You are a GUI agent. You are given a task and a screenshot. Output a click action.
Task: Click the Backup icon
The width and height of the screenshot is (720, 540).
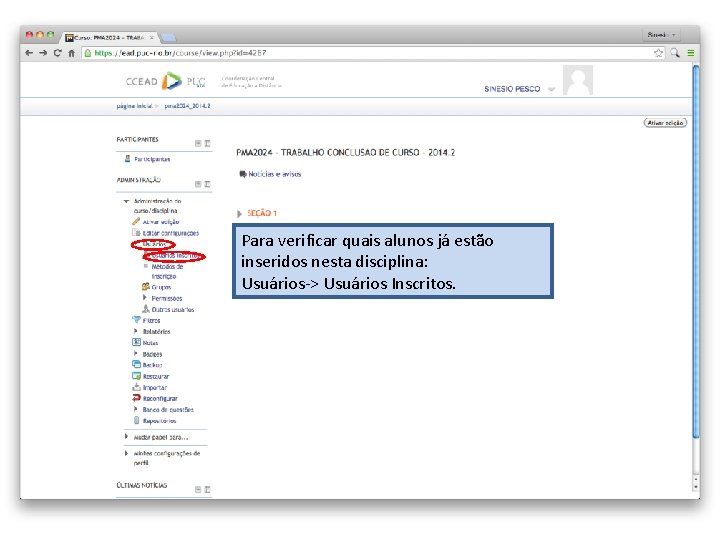(x=136, y=364)
